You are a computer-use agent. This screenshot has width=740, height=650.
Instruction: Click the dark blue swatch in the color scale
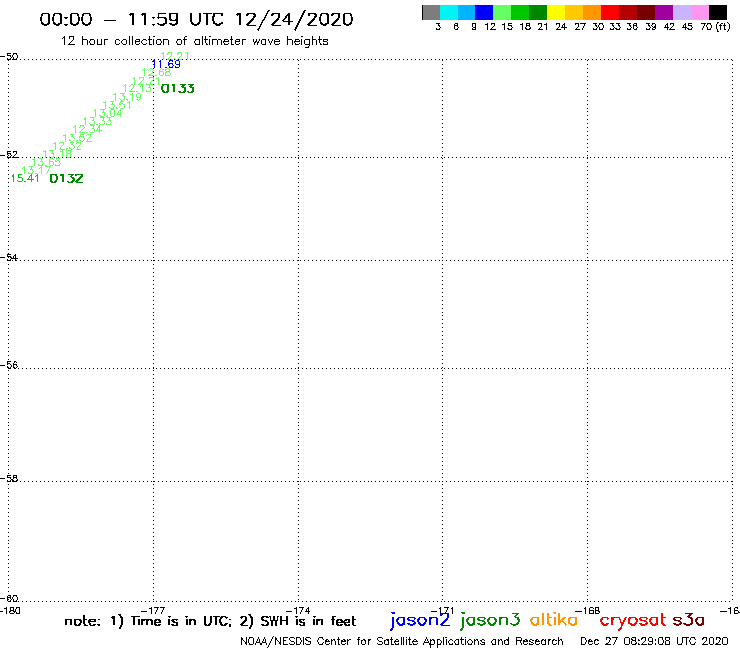click(x=484, y=12)
